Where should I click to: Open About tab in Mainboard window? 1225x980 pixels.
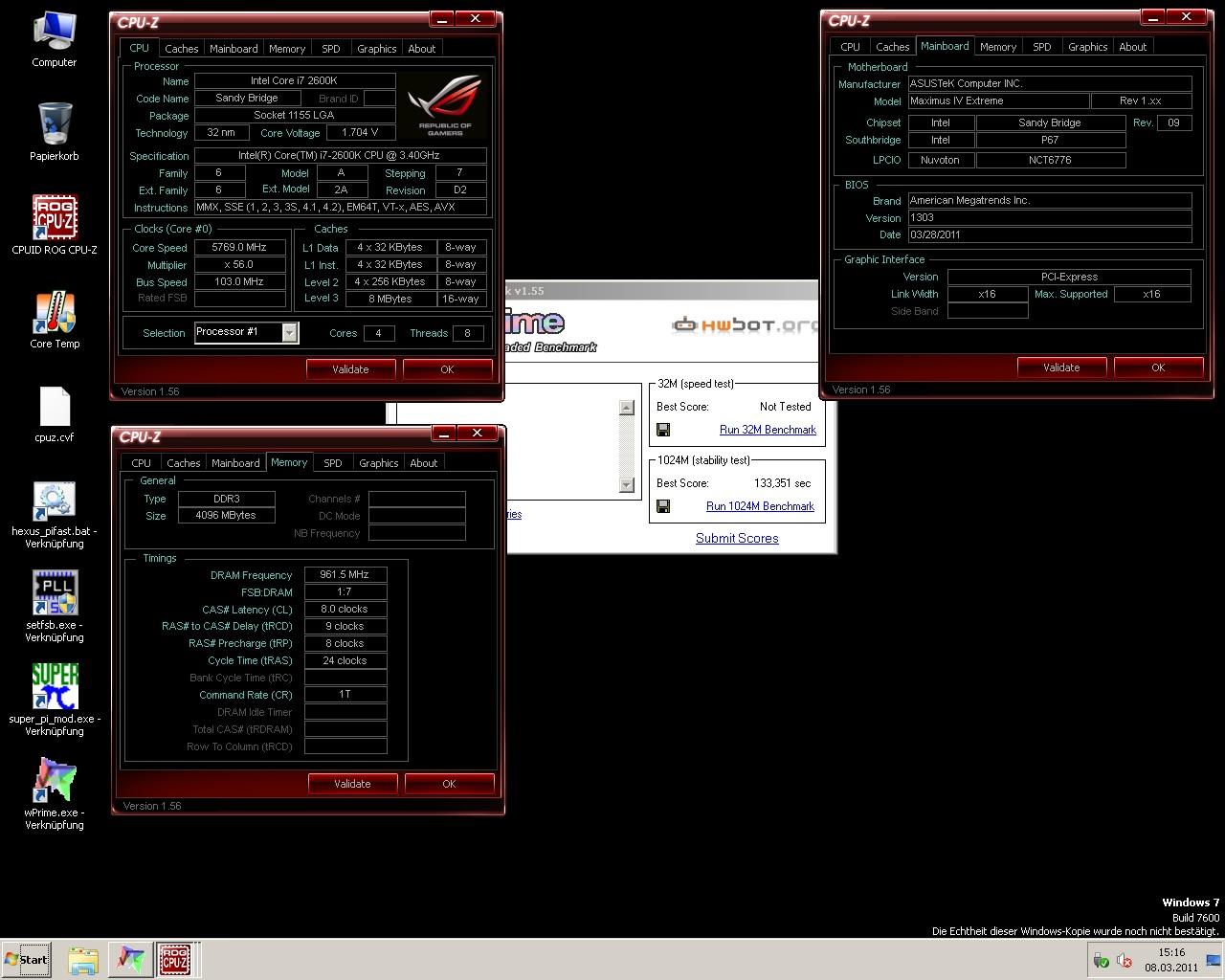tap(1133, 47)
